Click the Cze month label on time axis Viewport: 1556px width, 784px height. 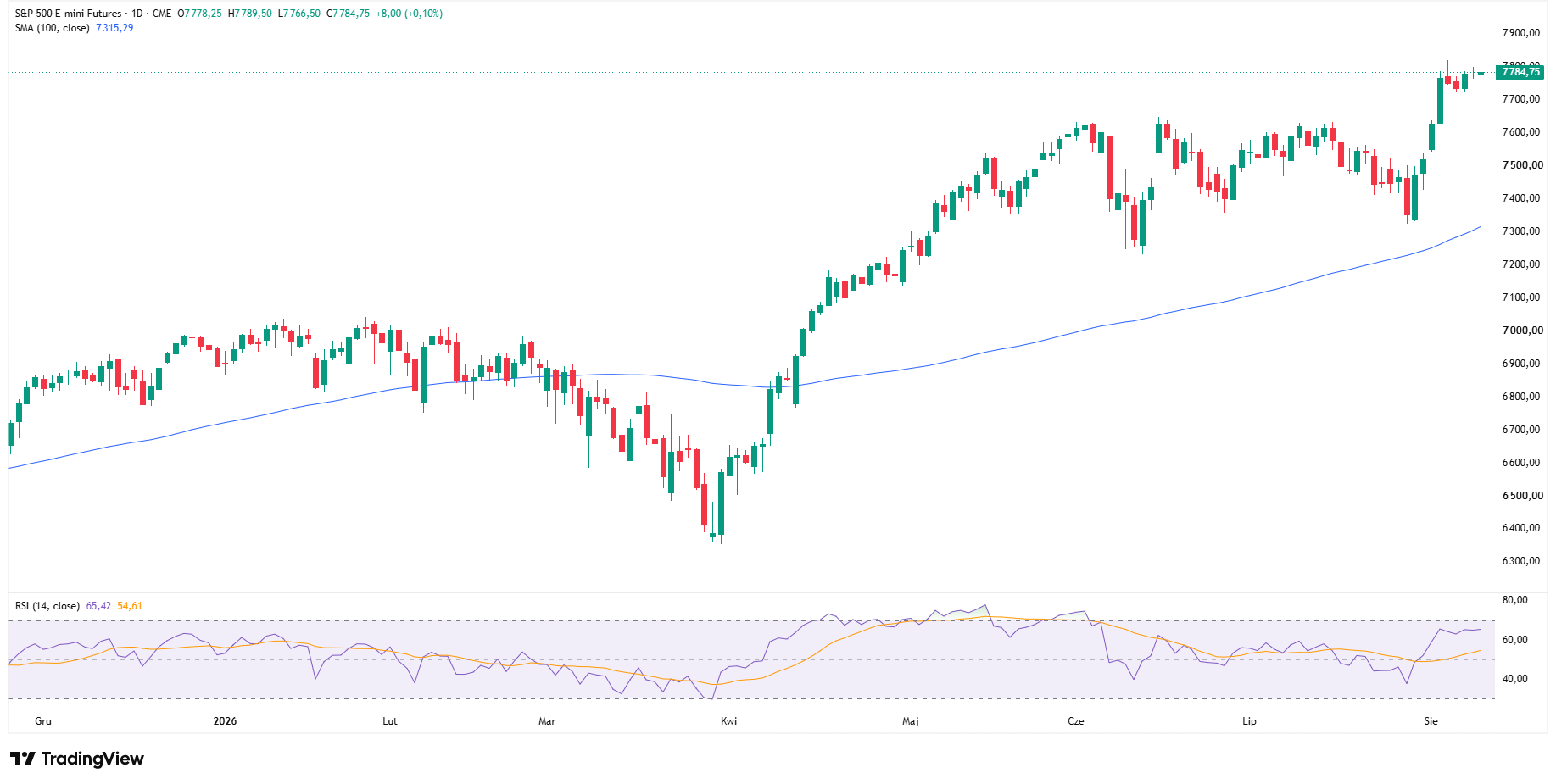[x=1075, y=721]
